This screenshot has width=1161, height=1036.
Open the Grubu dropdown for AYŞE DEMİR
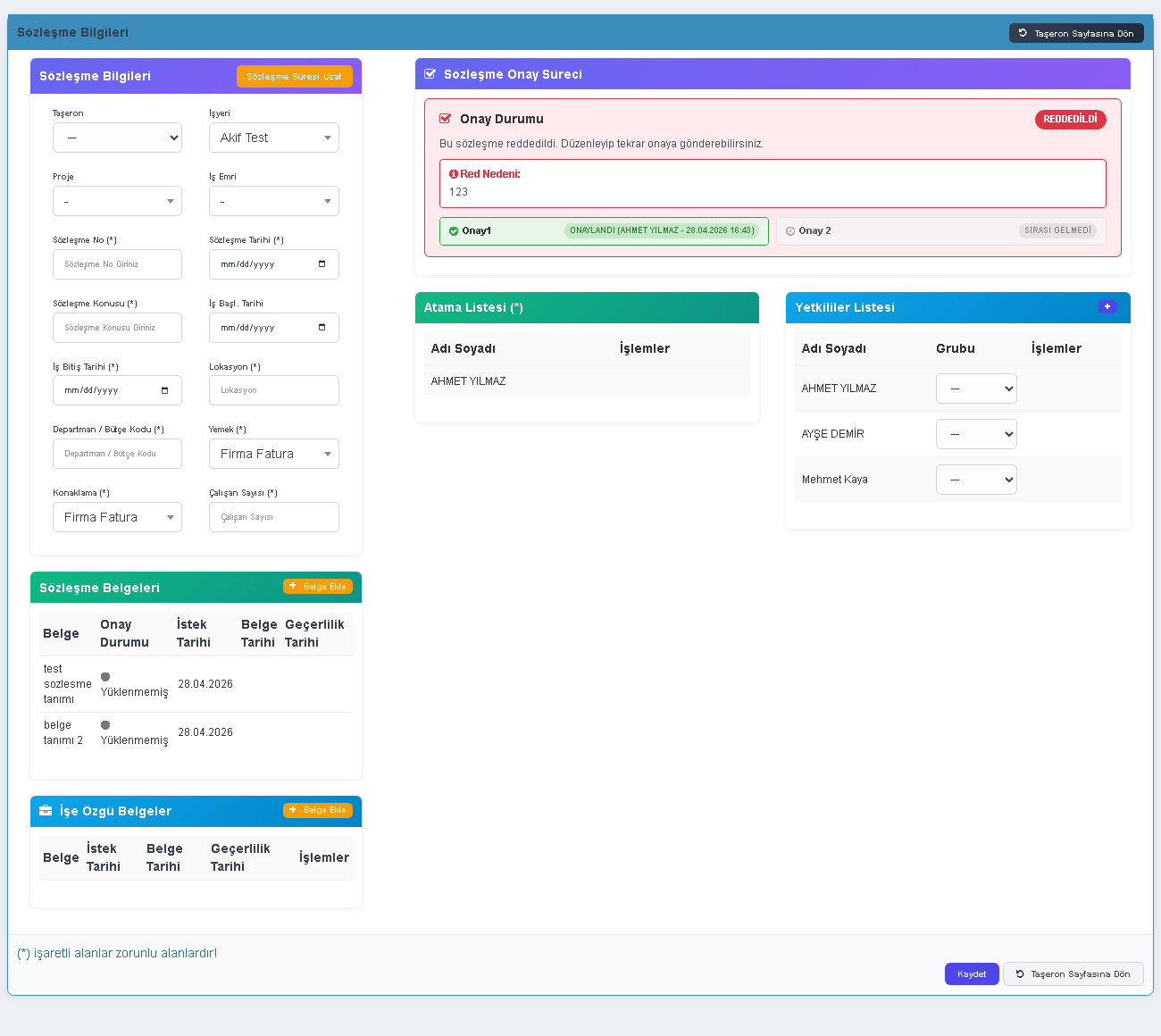(976, 434)
